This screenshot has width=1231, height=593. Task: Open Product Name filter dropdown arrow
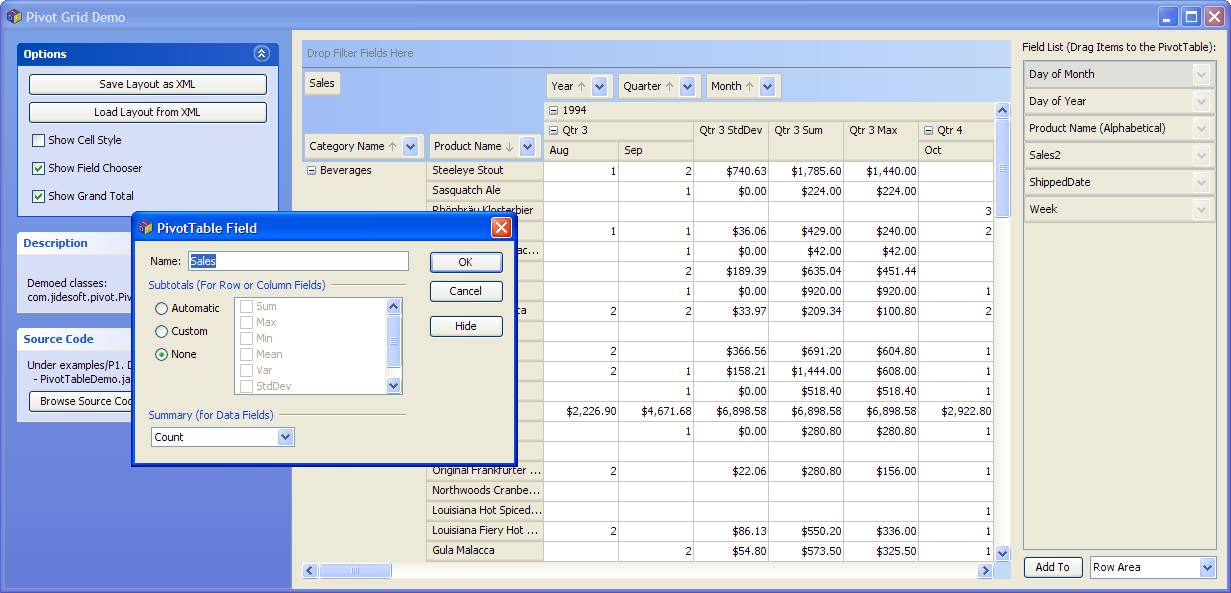tap(527, 147)
